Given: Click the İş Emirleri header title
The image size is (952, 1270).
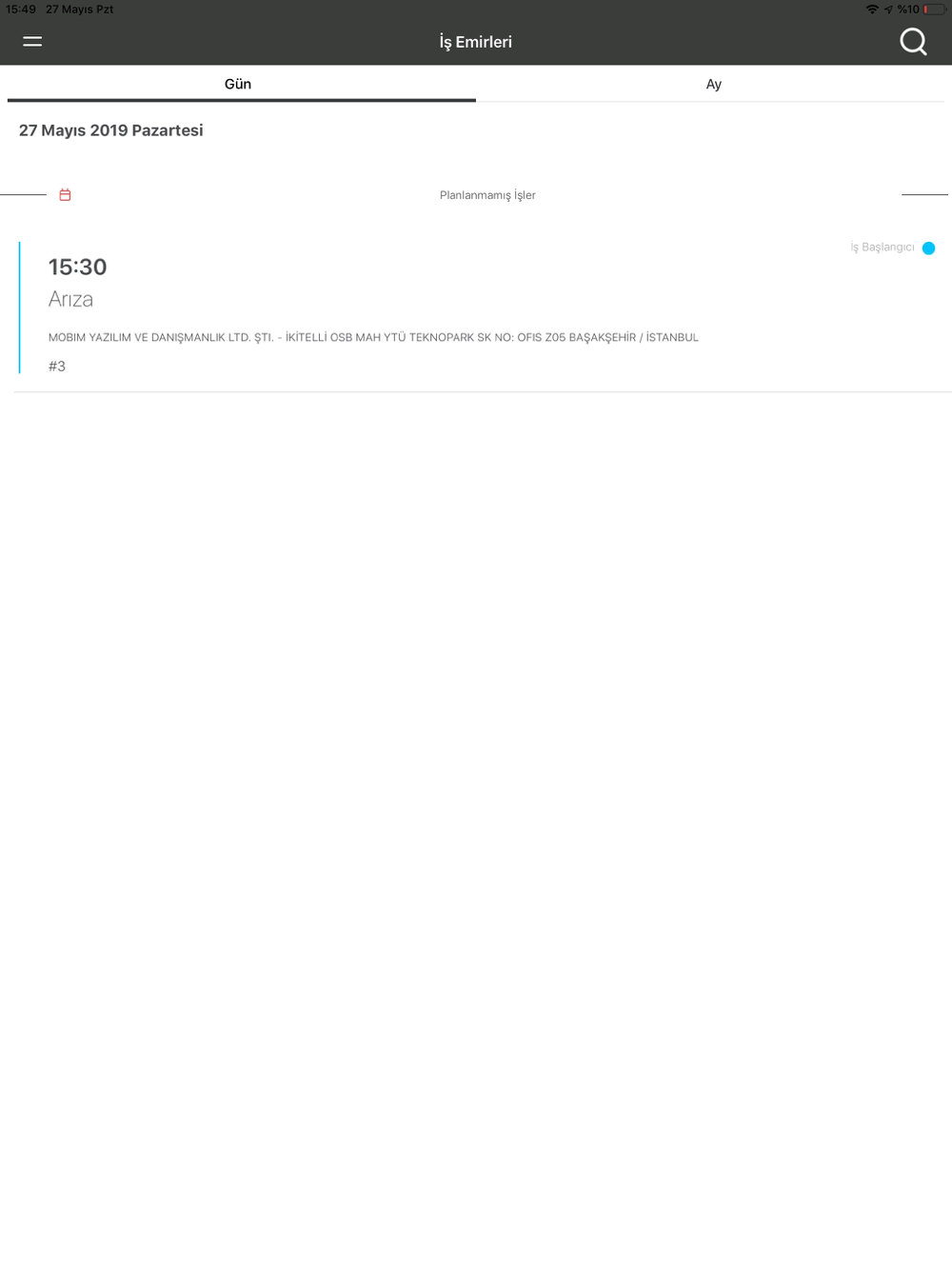Looking at the screenshot, I should (476, 42).
